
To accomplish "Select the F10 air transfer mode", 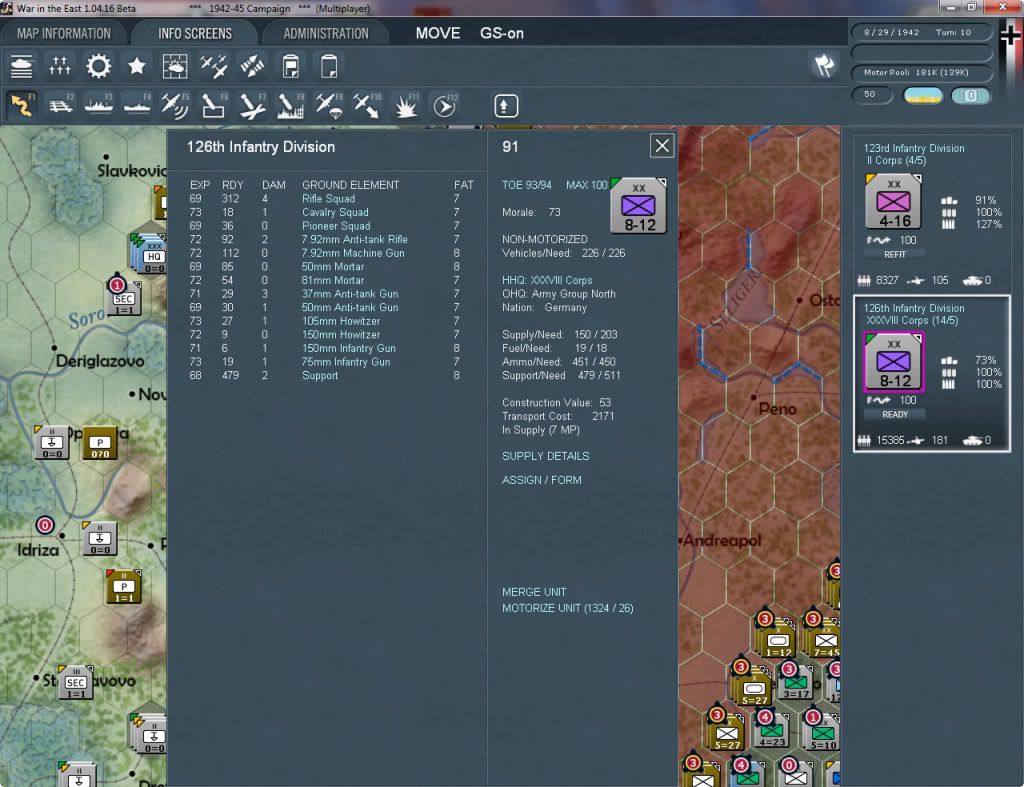I will coord(367,105).
